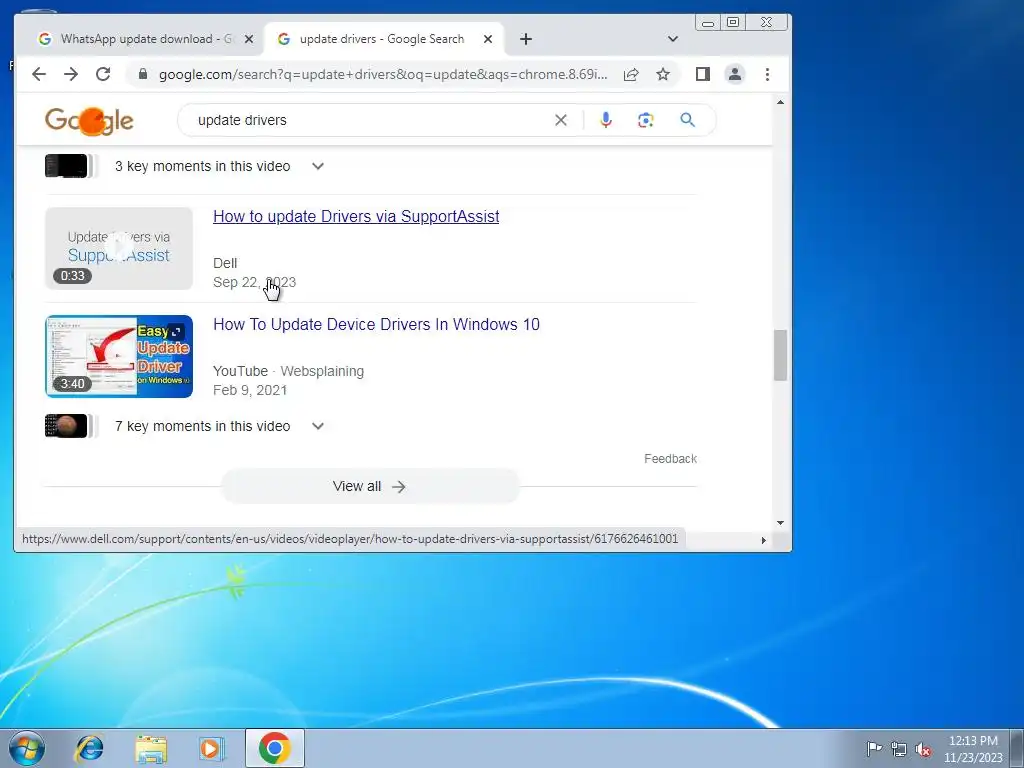Screen dimensions: 1024x768
Task: Close the WhatsApp update download tab
Action: point(249,39)
